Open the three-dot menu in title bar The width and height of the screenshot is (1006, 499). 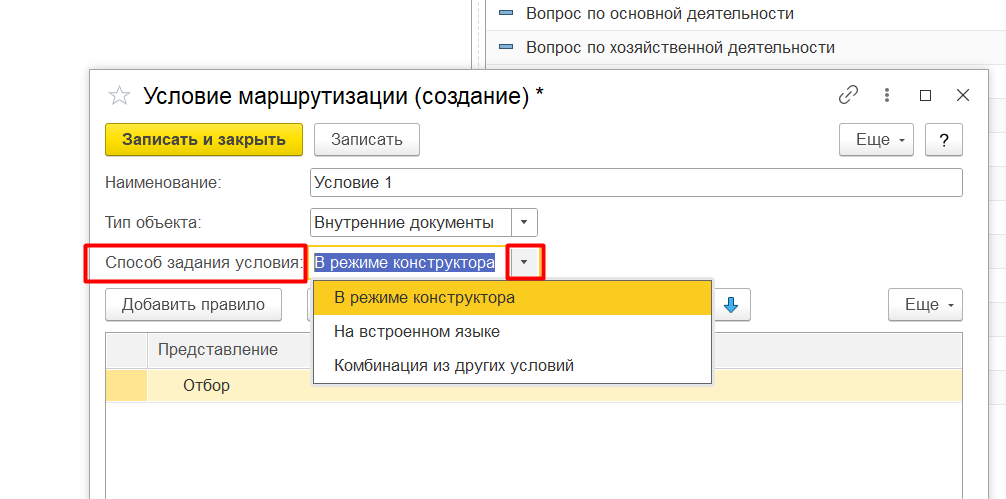pyautogui.click(x=887, y=96)
